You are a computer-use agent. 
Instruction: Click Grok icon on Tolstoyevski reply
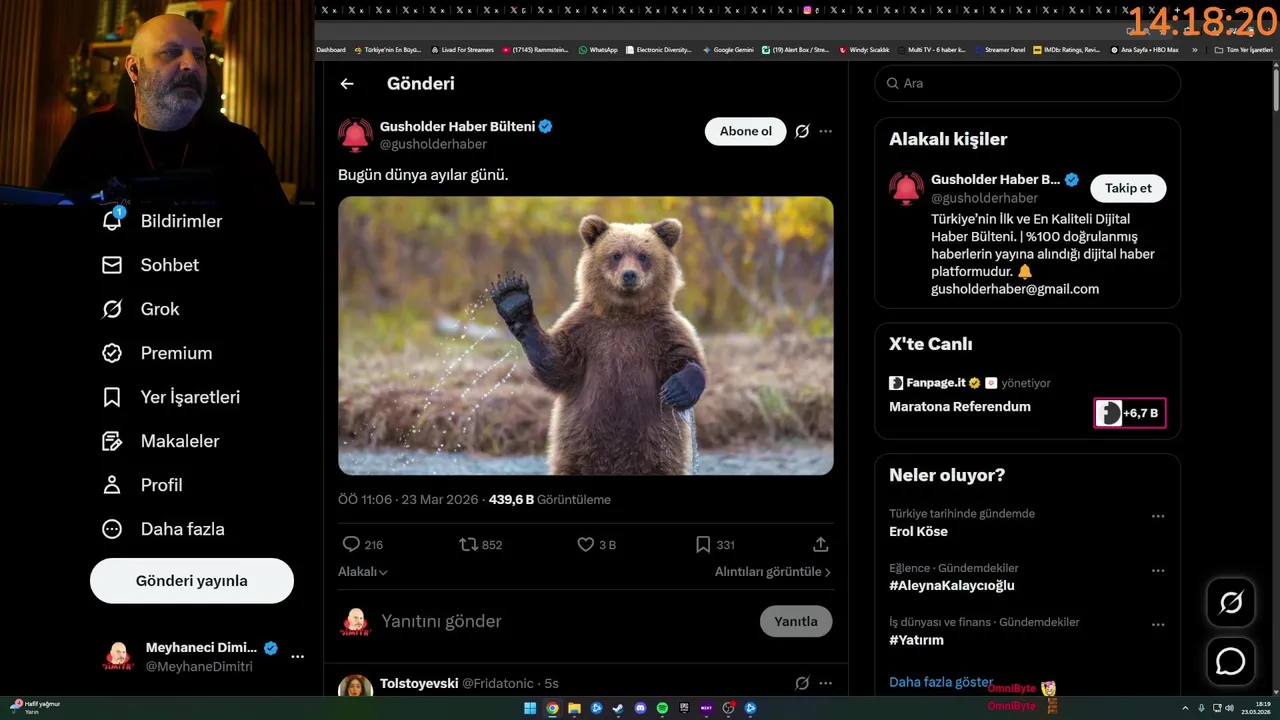click(802, 683)
